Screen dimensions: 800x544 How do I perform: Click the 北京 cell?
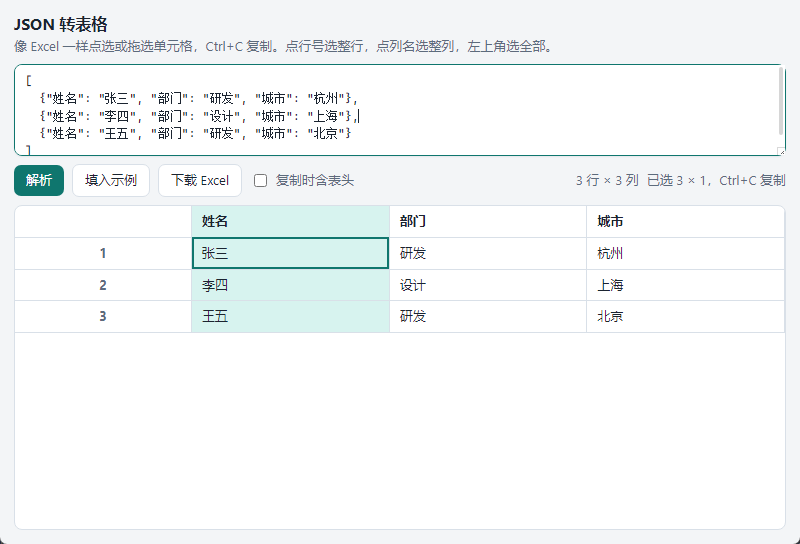[685, 316]
